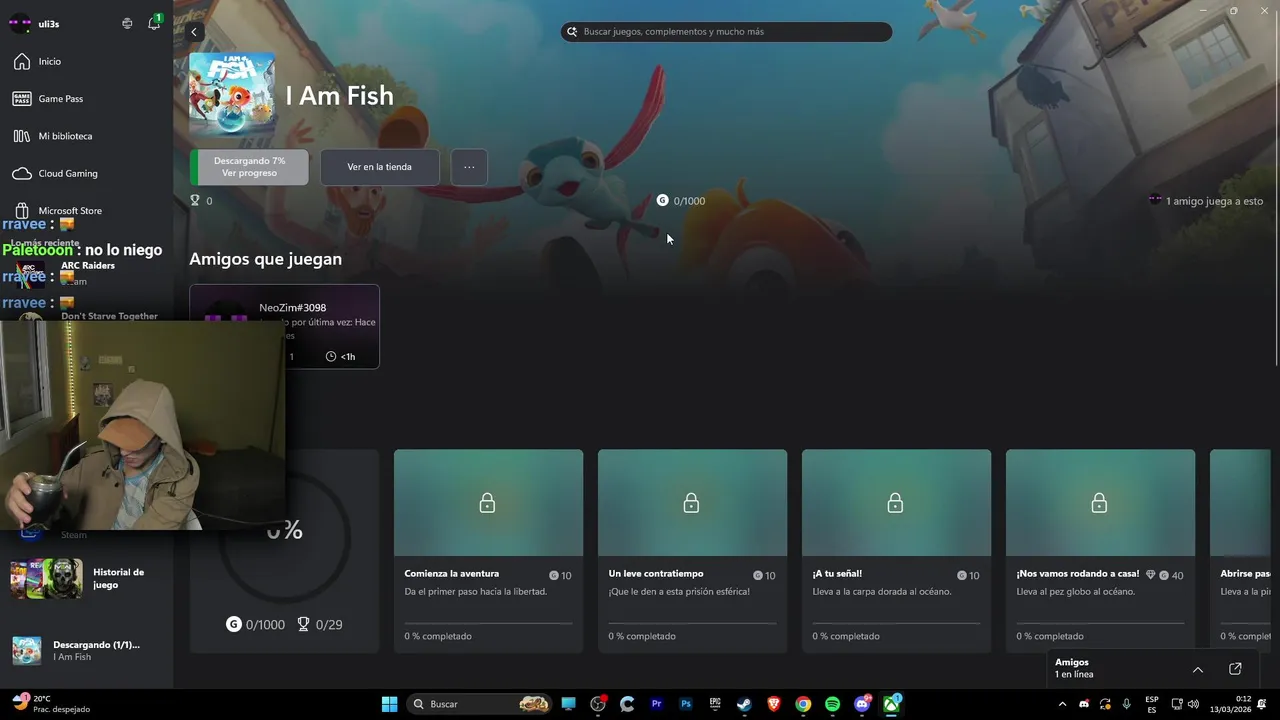
Task: Open Discord on the taskbar
Action: click(862, 704)
